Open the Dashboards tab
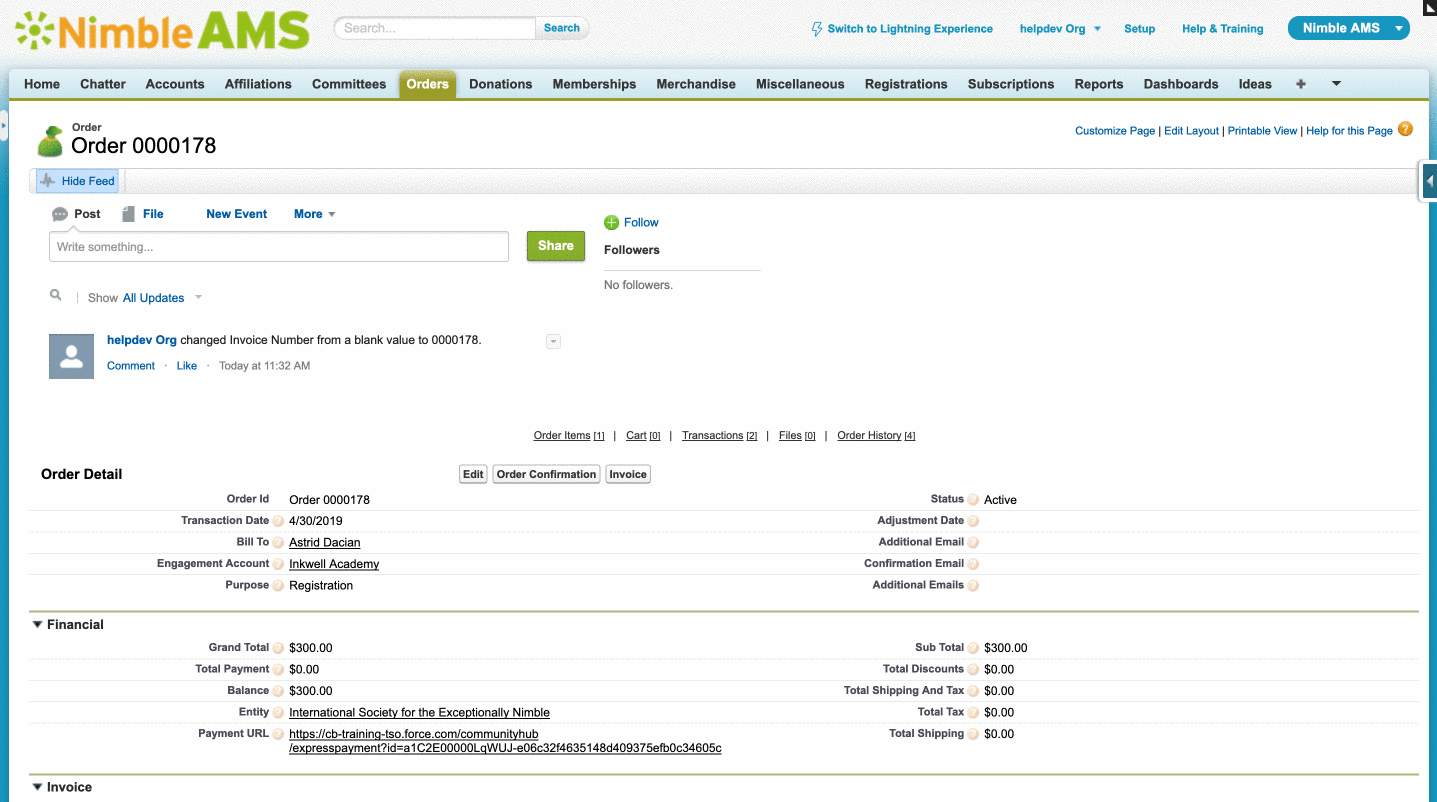 (1180, 84)
